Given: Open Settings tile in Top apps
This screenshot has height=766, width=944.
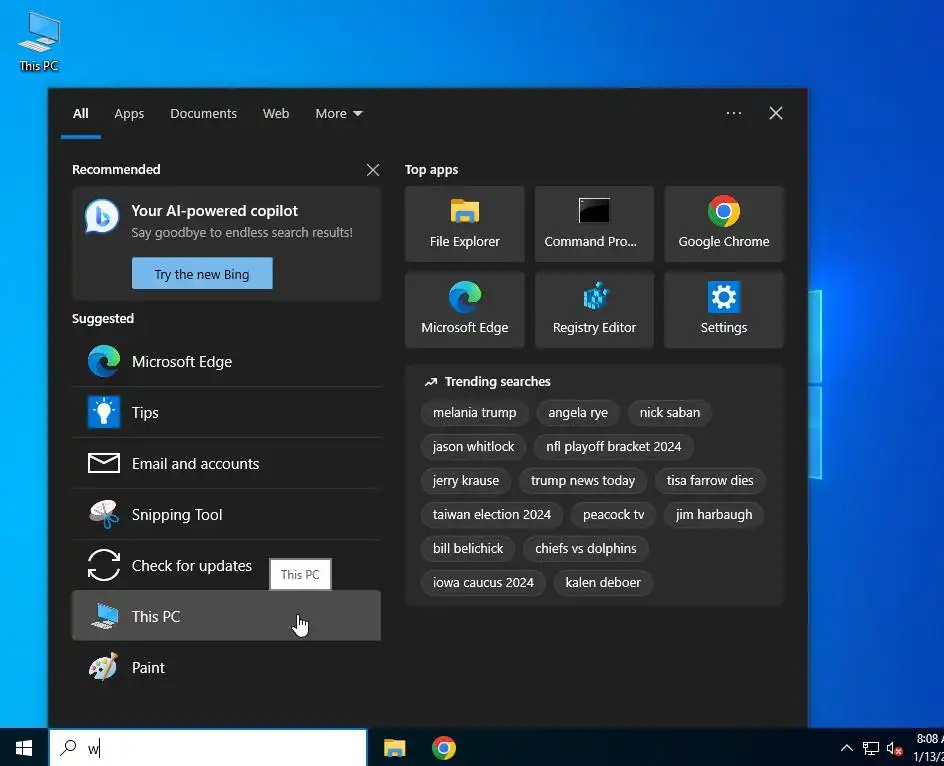Looking at the screenshot, I should tap(724, 310).
